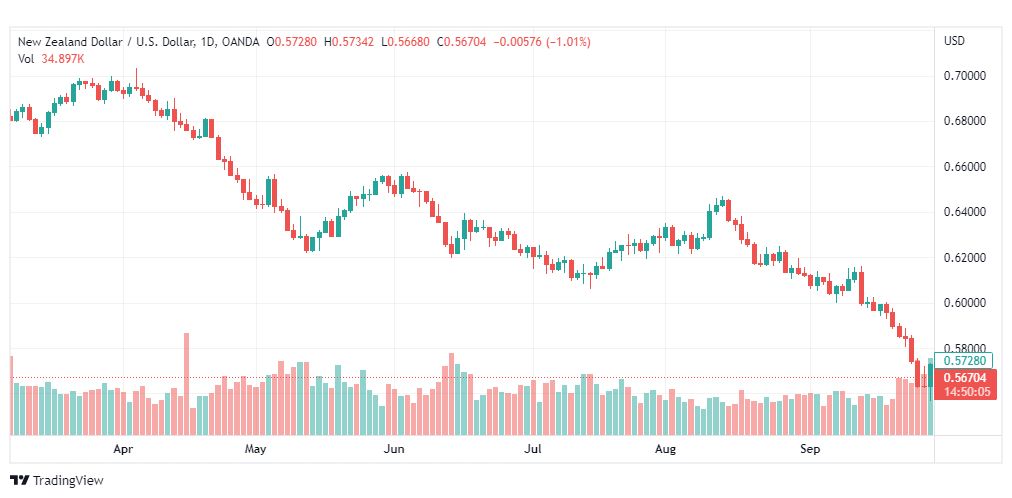Select the May time axis label
Viewport: 1012px width, 498px height.
(x=256, y=449)
